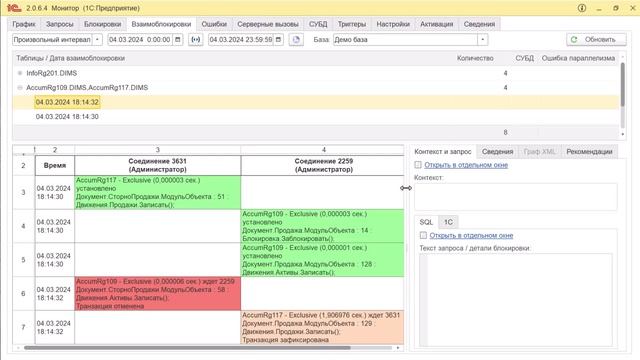The width and height of the screenshot is (640, 360).
Task: Open the Триггеры tab
Action: (x=352, y=24)
